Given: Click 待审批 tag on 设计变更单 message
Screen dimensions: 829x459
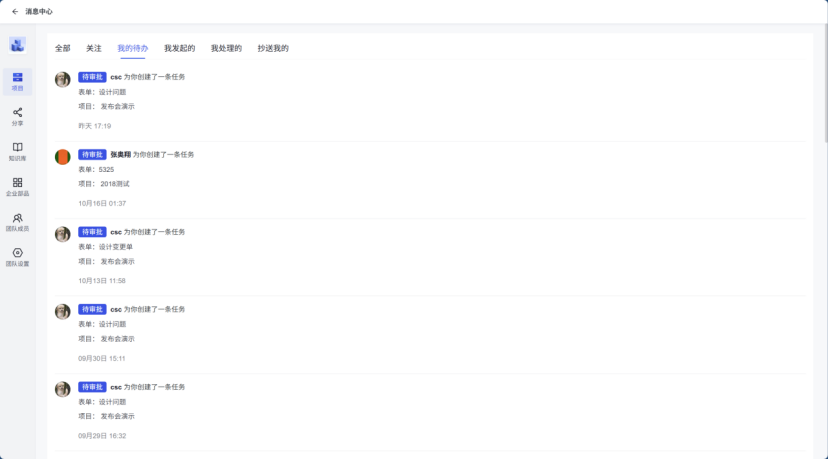Looking at the screenshot, I should [93, 232].
